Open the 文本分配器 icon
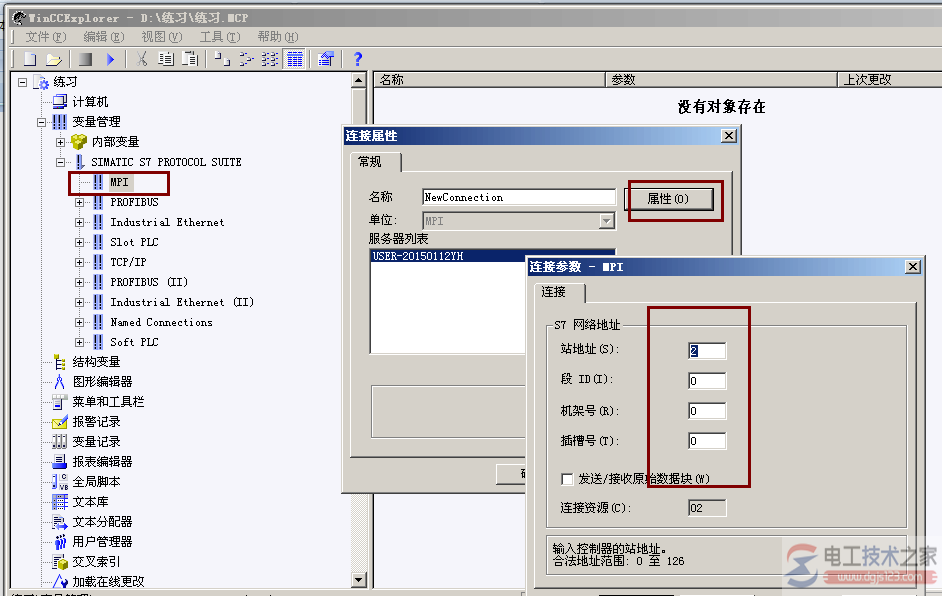 (59, 522)
